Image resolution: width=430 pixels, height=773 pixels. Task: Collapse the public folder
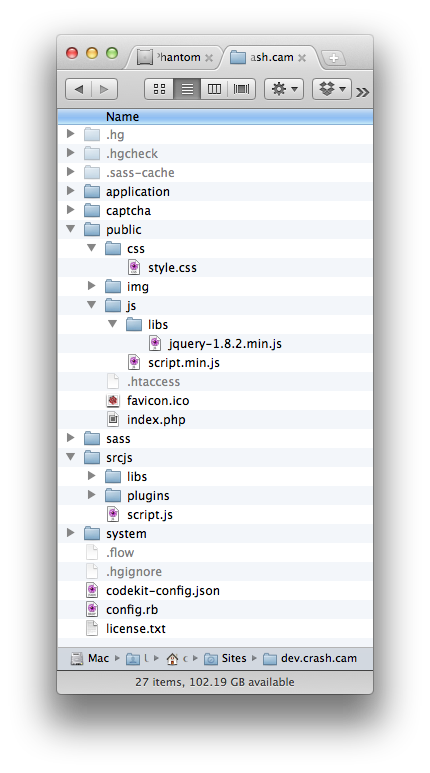(71, 229)
